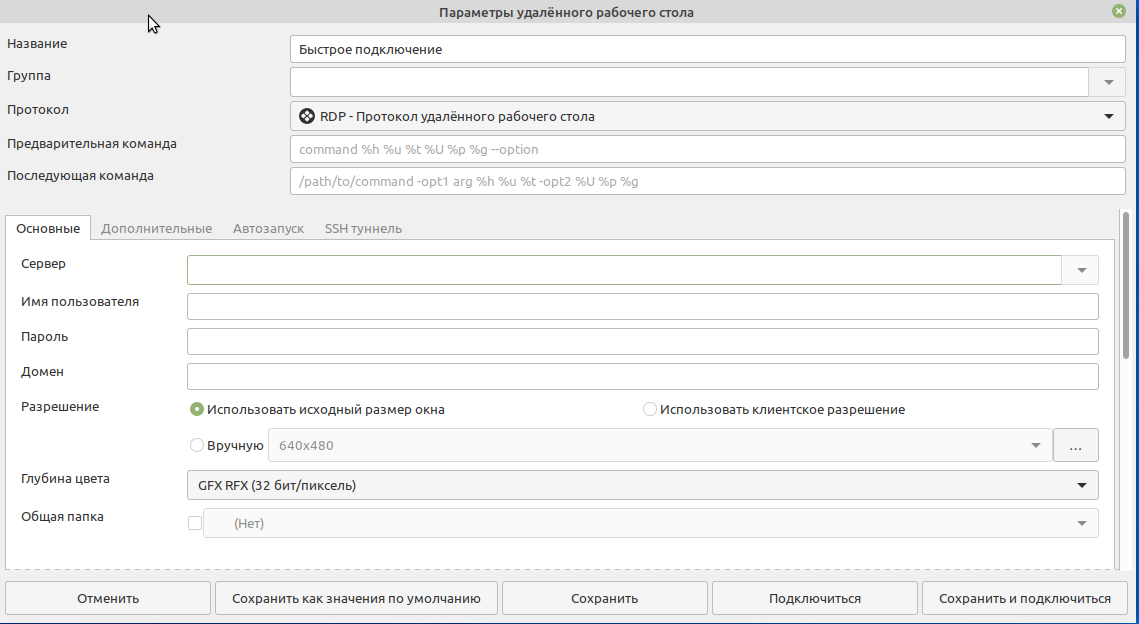Screen dimensions: 1139x624
Task: Expand the Группа dropdown arrow
Action: click(x=1108, y=81)
